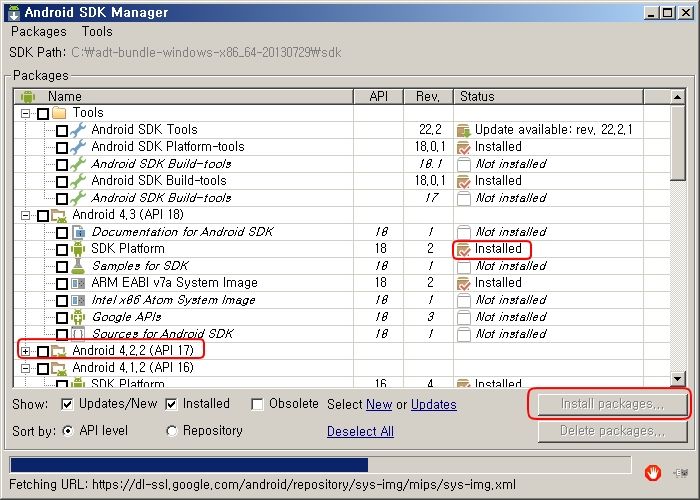Click the SDK Path text value
Screen dimensions: 700x500
coord(206,53)
